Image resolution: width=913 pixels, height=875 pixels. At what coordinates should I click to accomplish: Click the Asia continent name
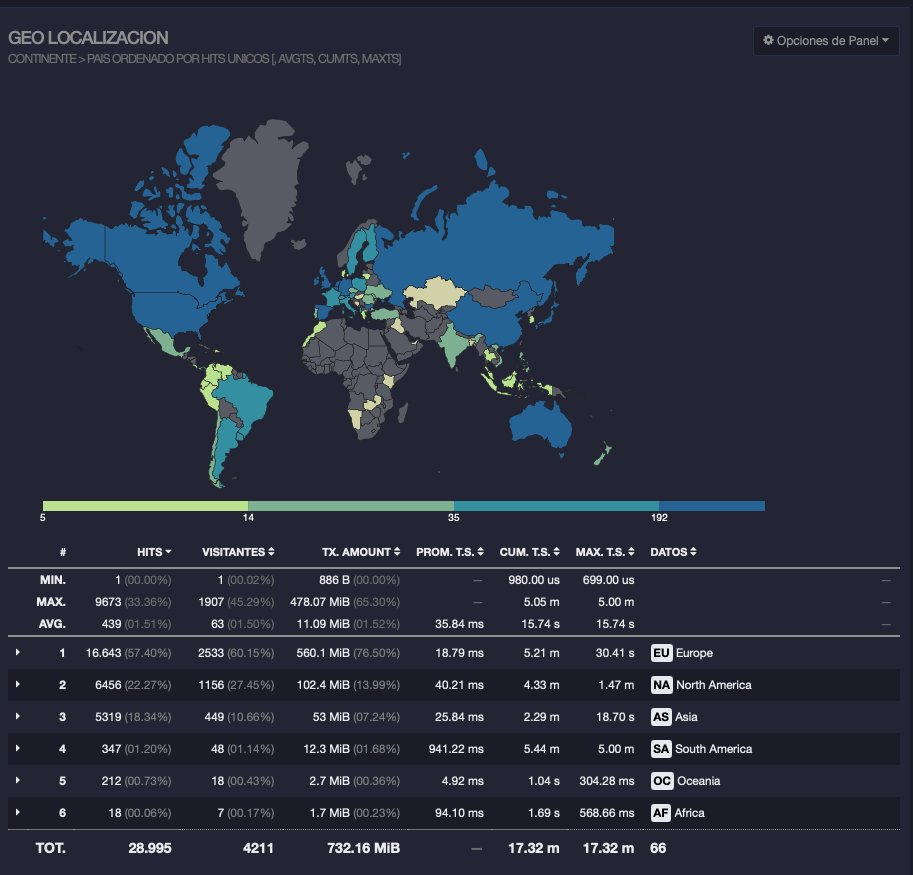pos(686,717)
